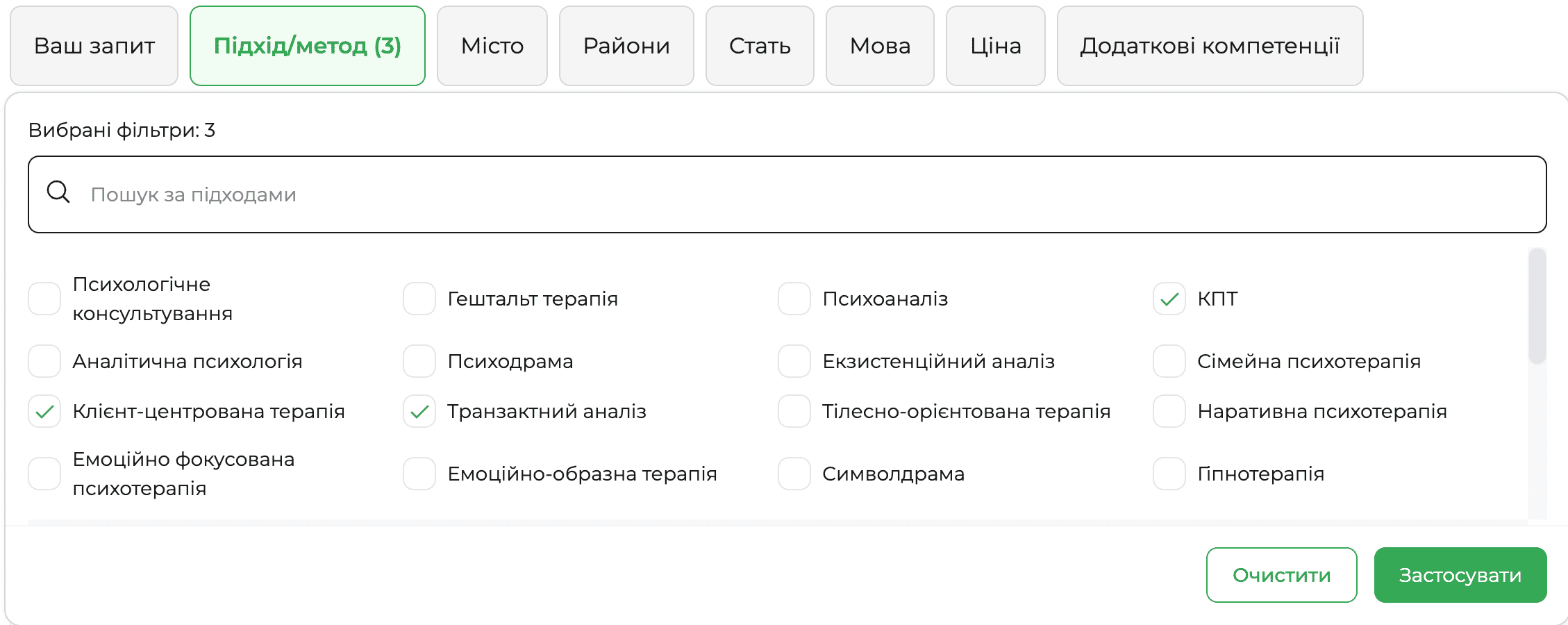The image size is (1568, 625).
Task: Enable the Психологічне консультування checkbox
Action: click(x=44, y=299)
